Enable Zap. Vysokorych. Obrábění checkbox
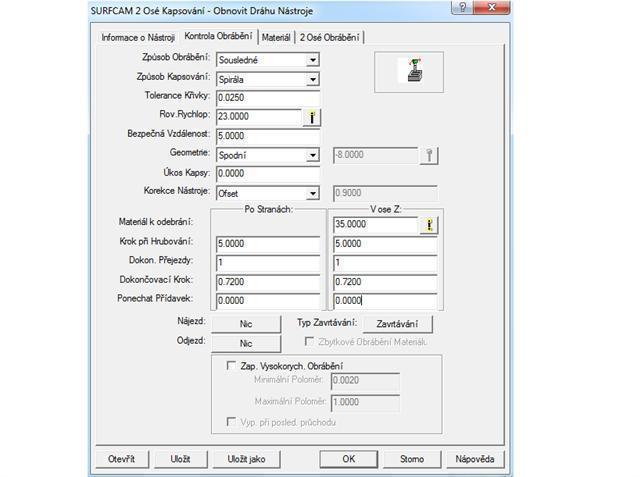The image size is (640, 477). (233, 366)
